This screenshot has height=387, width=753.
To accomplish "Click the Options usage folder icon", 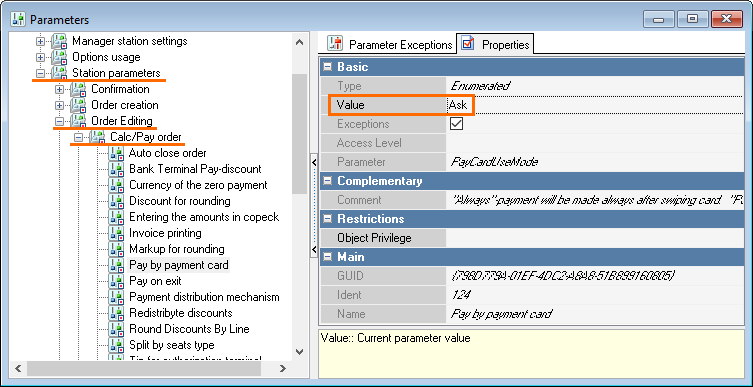I will point(60,57).
